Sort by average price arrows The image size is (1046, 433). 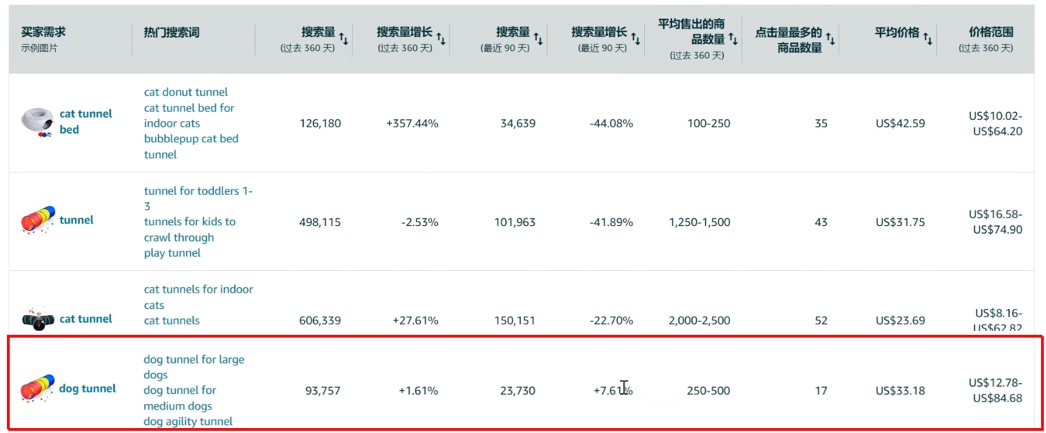928,40
